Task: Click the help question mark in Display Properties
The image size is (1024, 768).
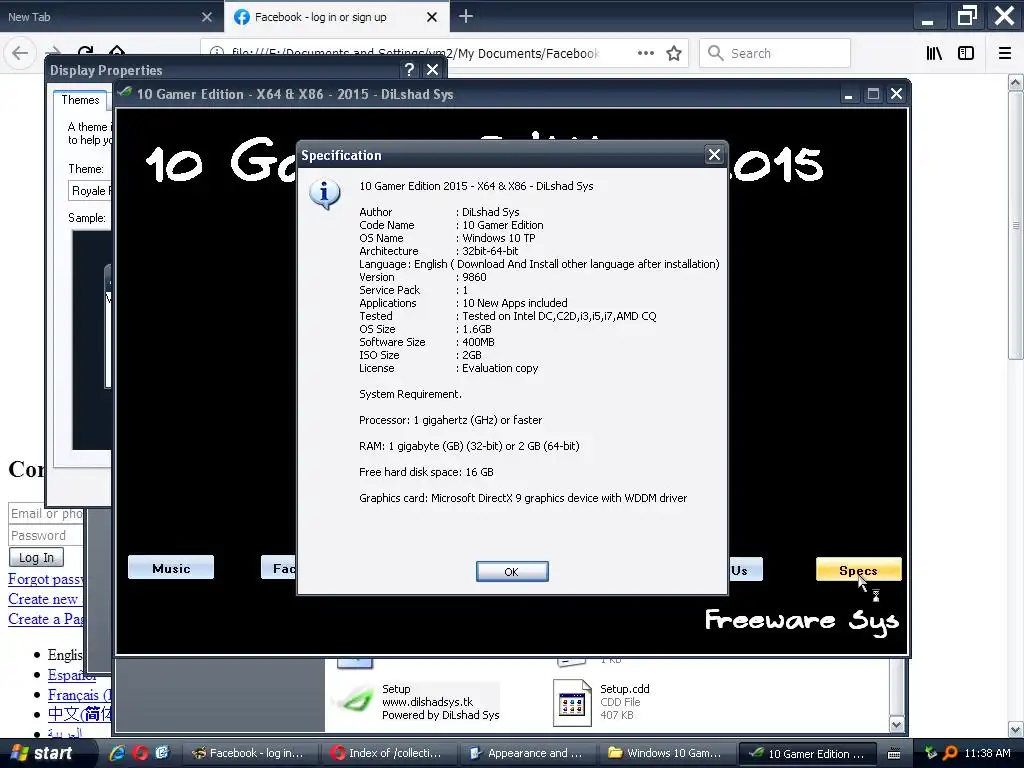Action: (409, 70)
